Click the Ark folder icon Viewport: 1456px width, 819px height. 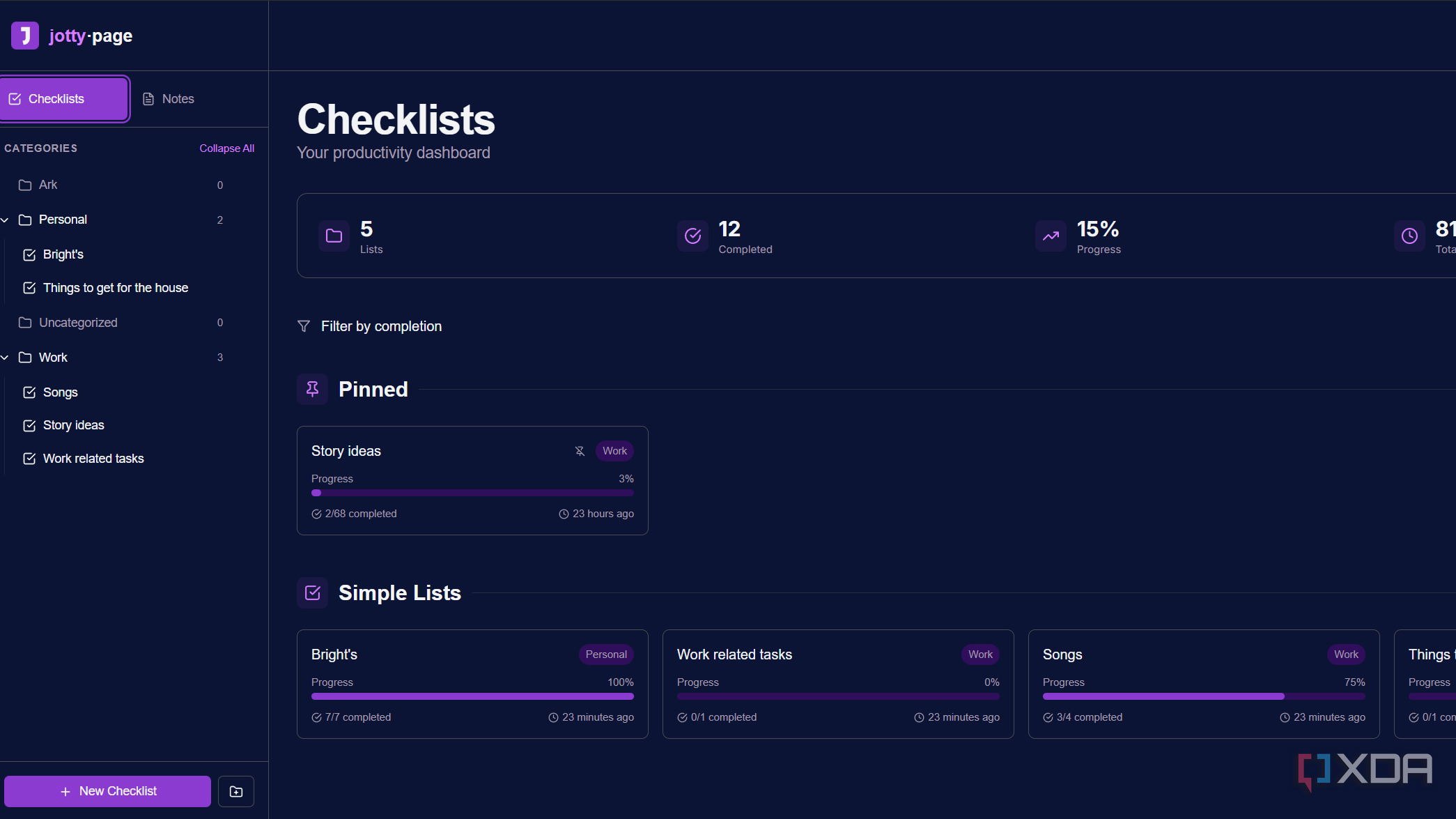coord(25,185)
